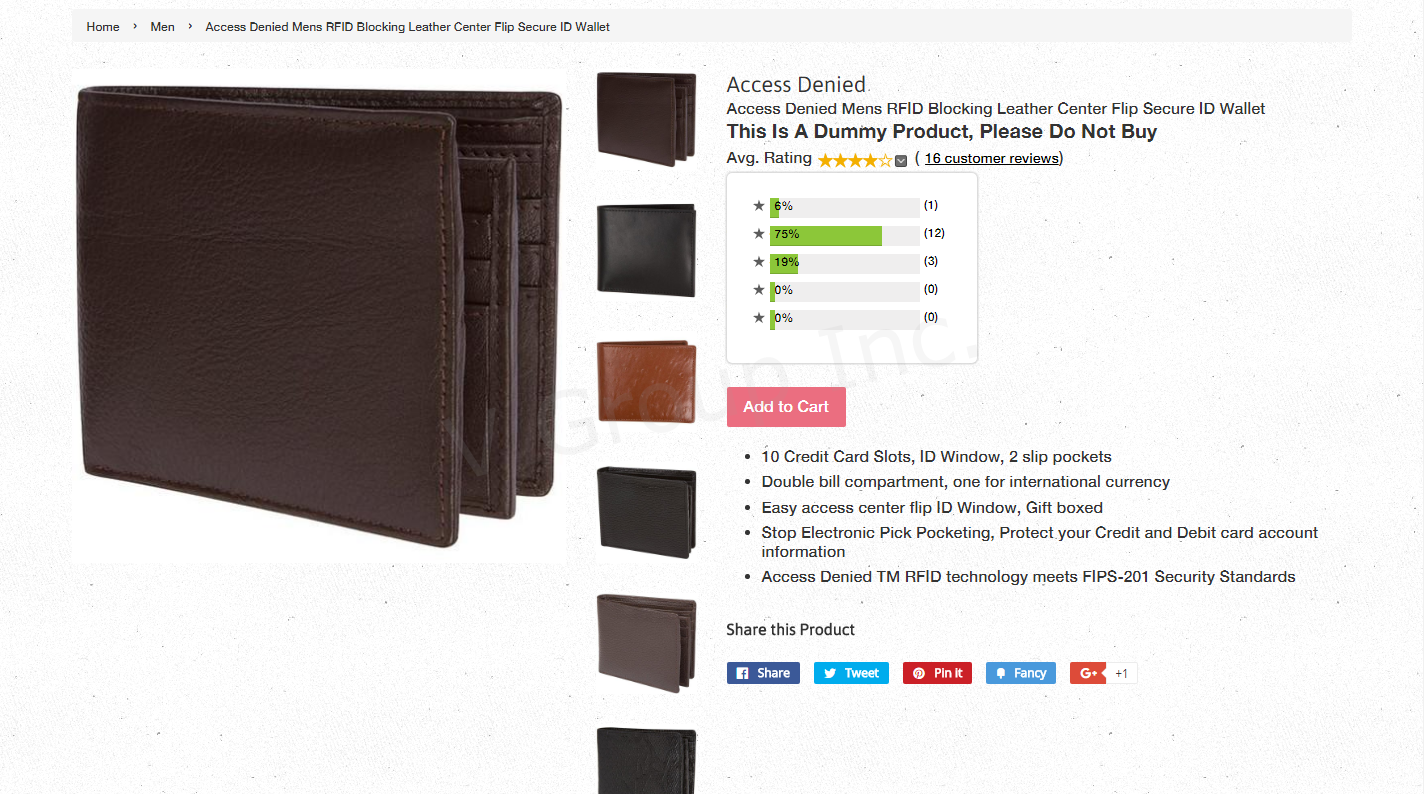Add the wallet to cart
1424x794 pixels.
coord(786,407)
